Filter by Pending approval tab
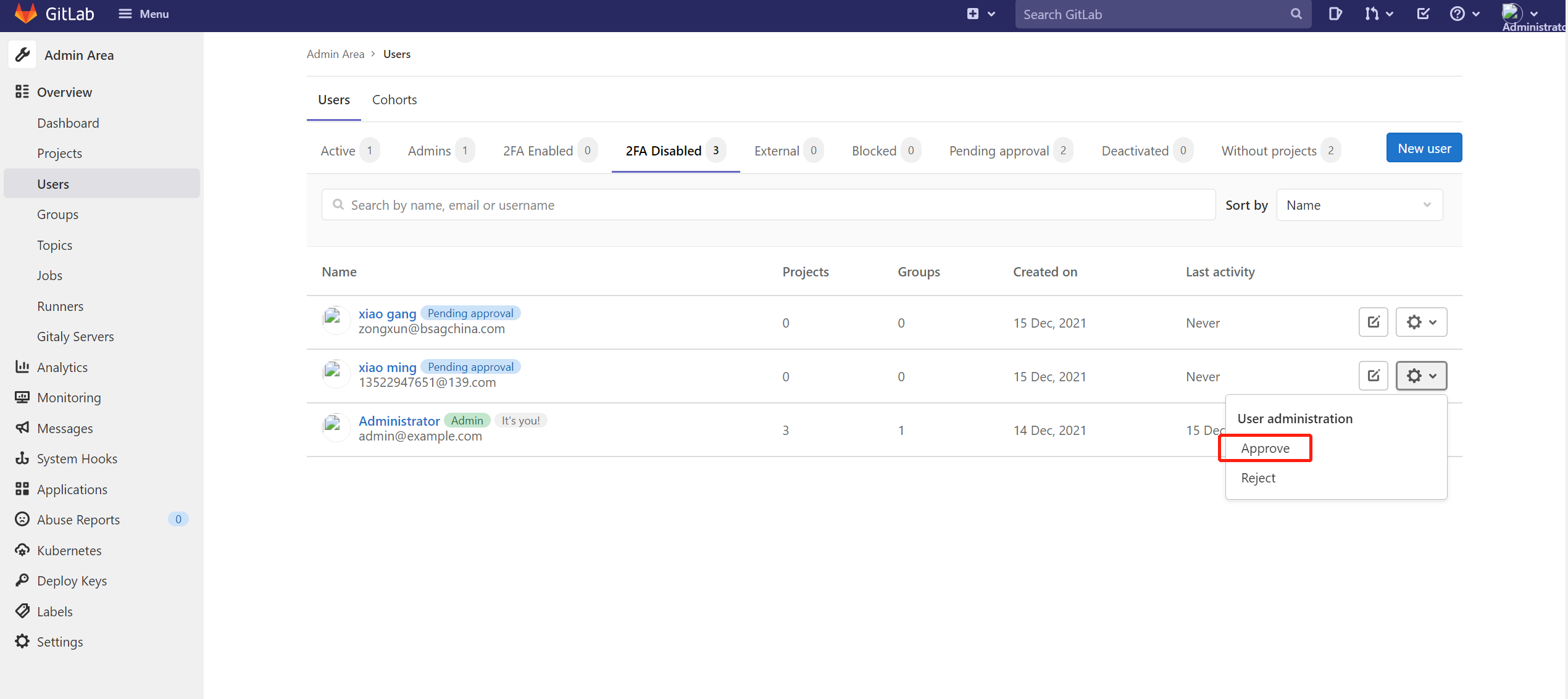The width and height of the screenshot is (1568, 699). 1011,151
